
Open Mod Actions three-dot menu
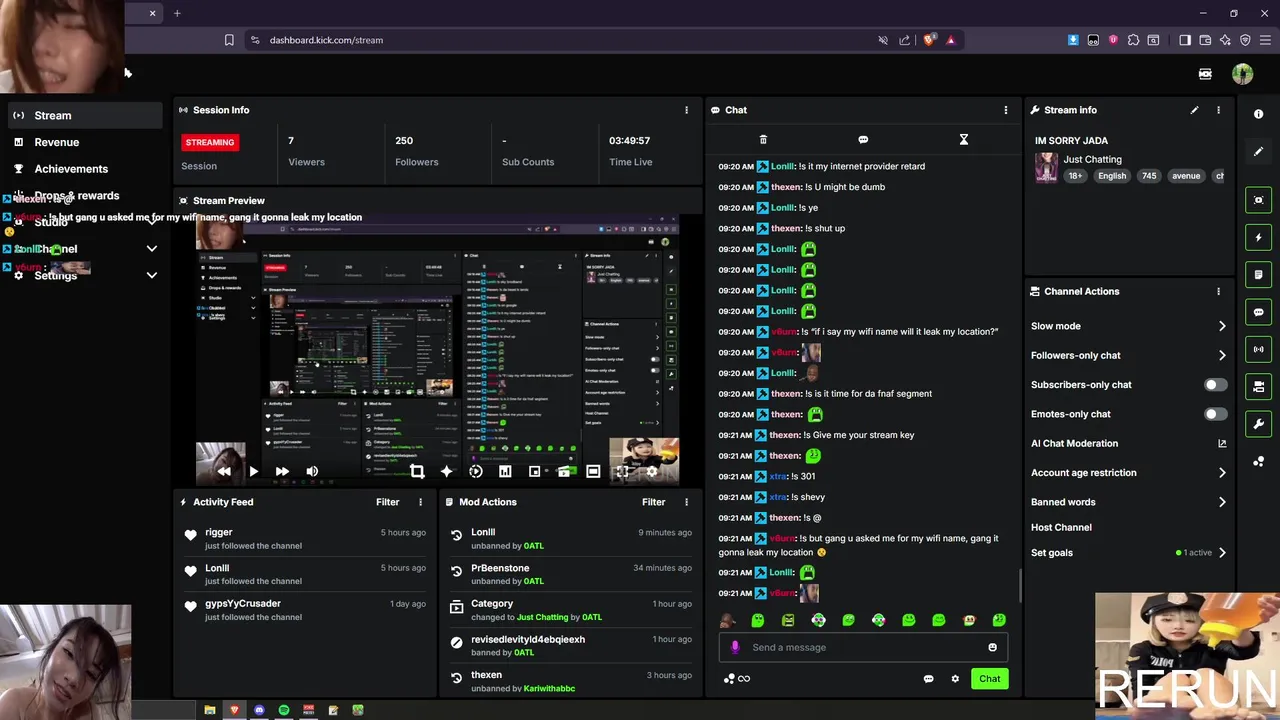[x=686, y=502]
